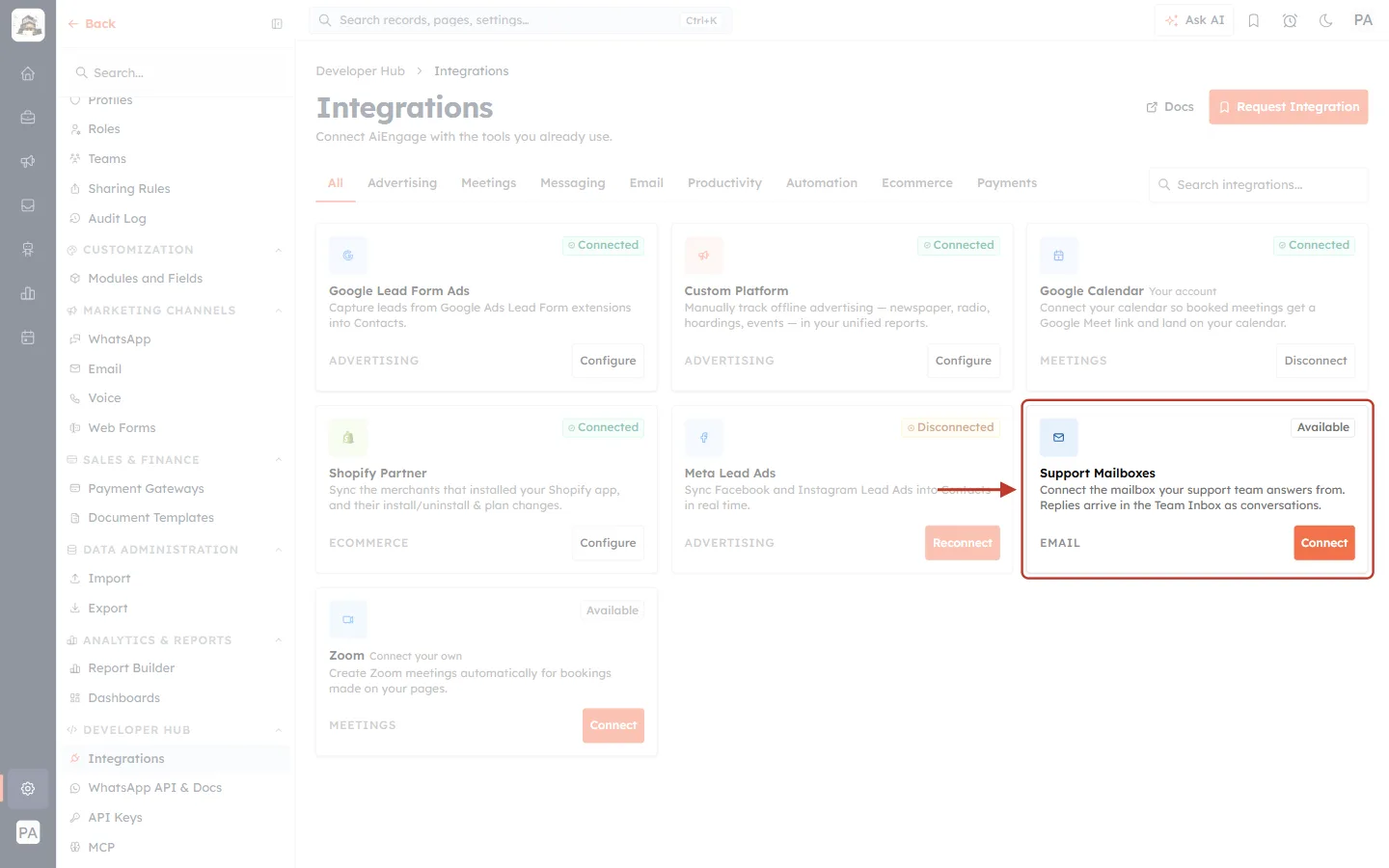Switch to the Advertising tab
This screenshot has height=868, width=1389.
coord(402,183)
